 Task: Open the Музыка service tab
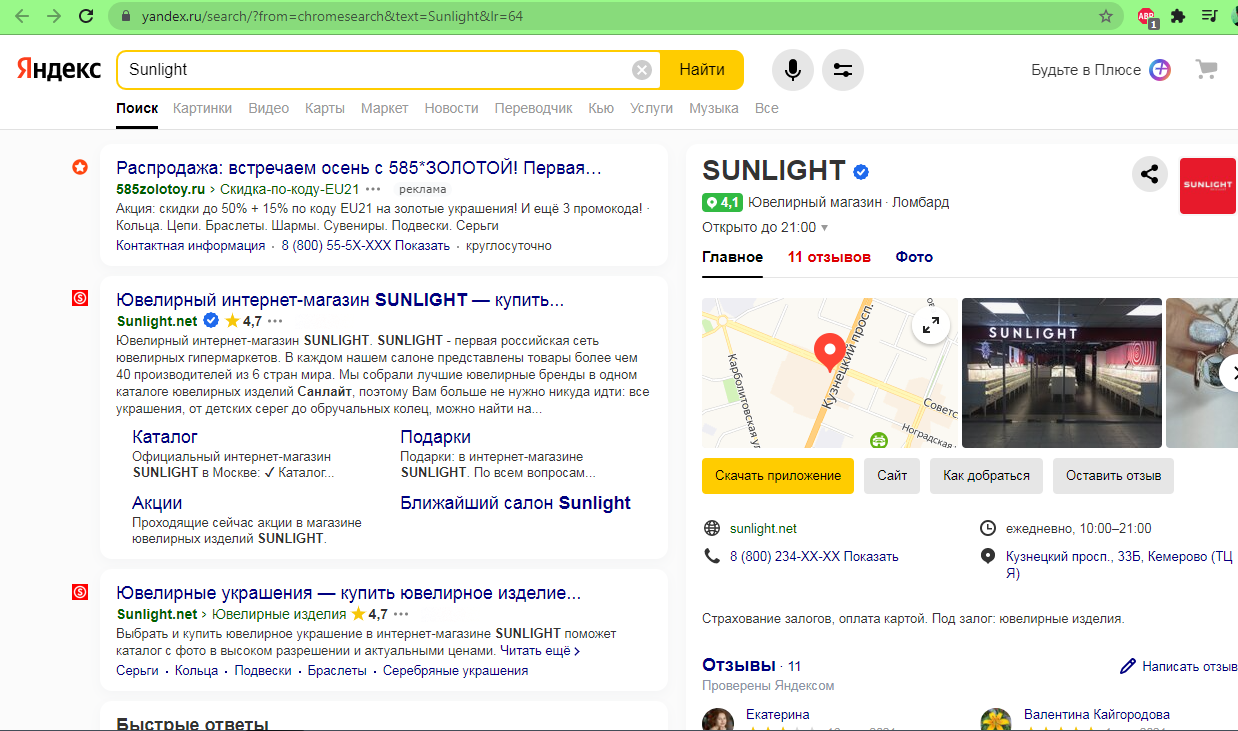(x=714, y=108)
